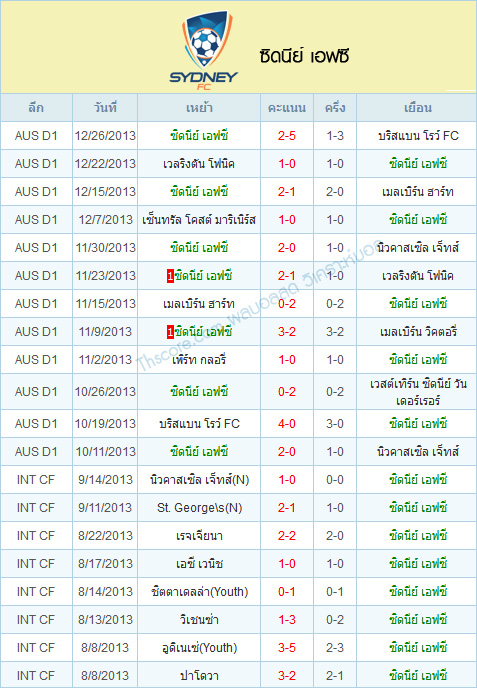Select the half-time 3-0 on 10/19/2013

point(335,424)
